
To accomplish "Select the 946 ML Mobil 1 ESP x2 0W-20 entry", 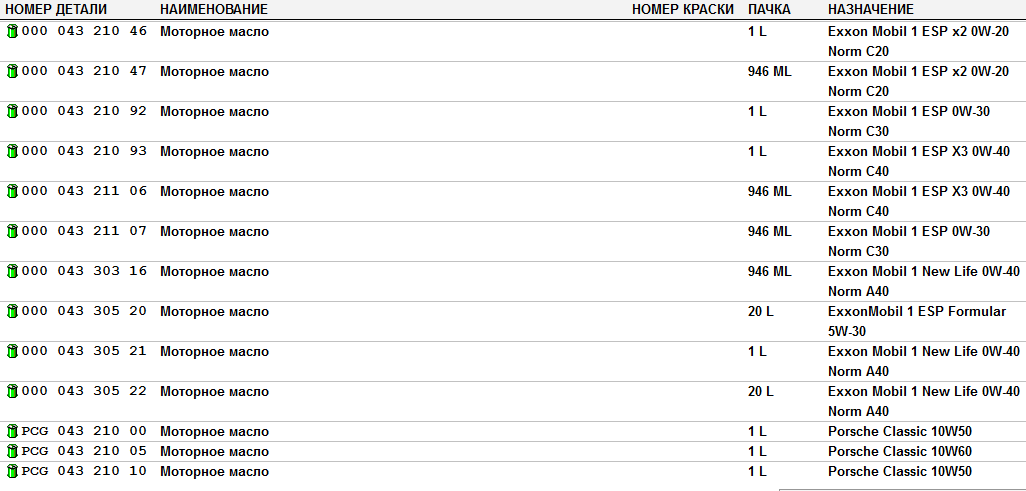I will click(x=513, y=81).
